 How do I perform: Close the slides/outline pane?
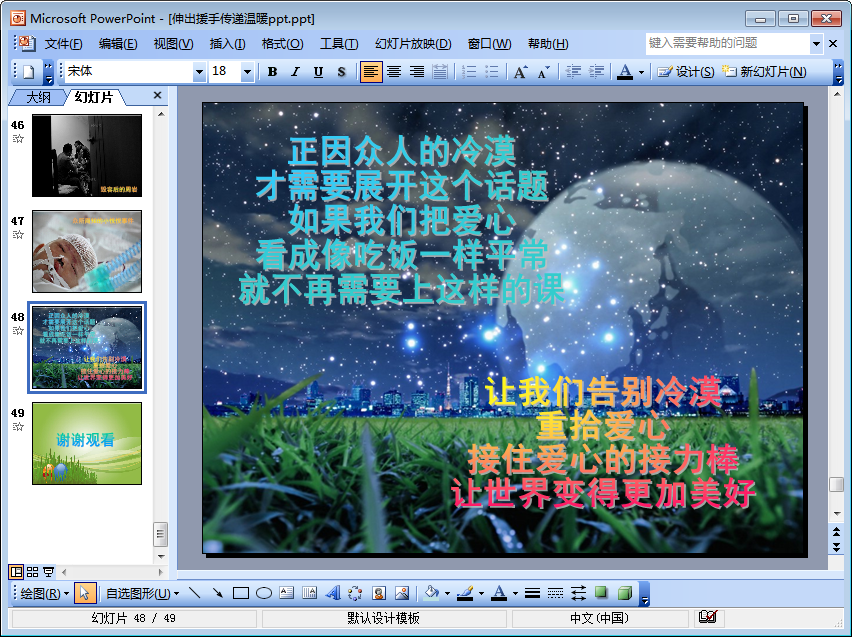tap(158, 95)
